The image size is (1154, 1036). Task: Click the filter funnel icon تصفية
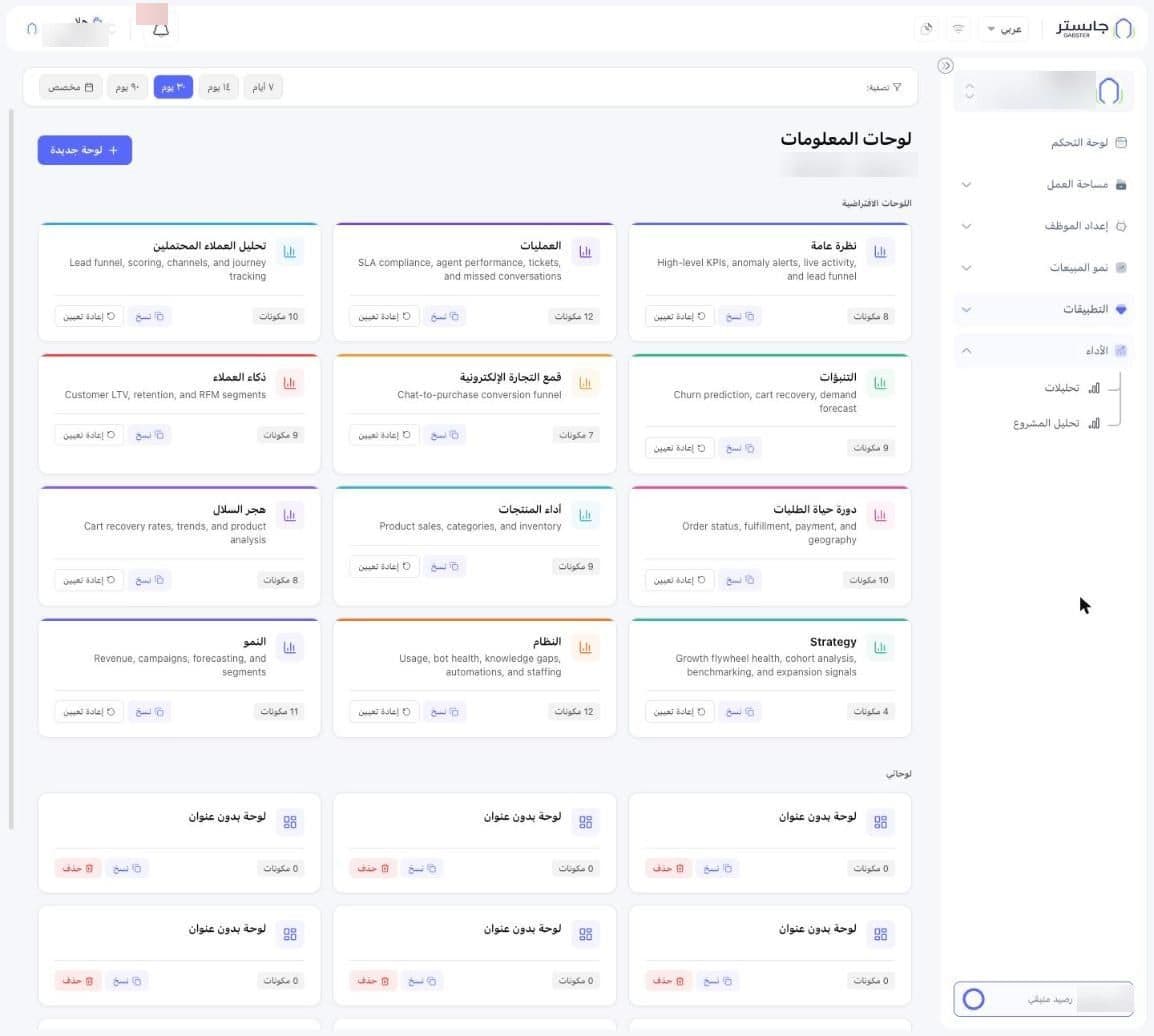pos(897,87)
